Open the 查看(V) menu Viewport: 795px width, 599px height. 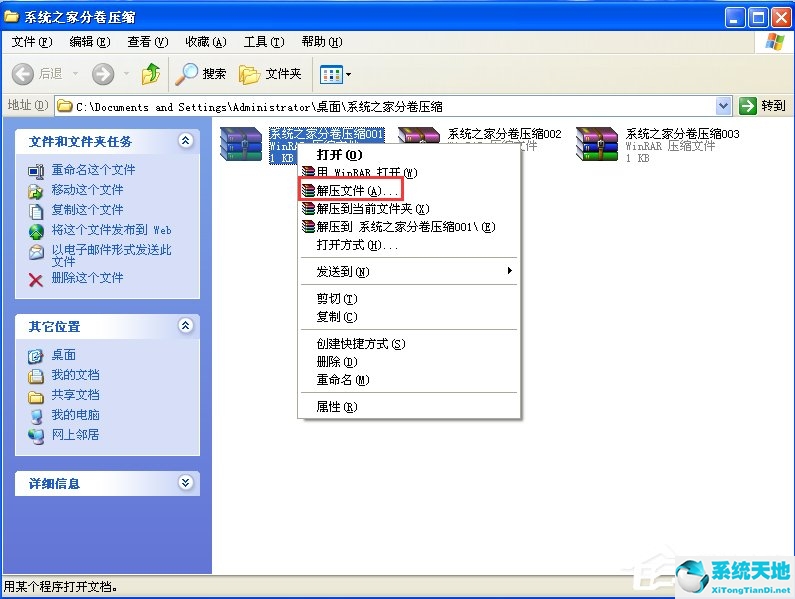(148, 42)
